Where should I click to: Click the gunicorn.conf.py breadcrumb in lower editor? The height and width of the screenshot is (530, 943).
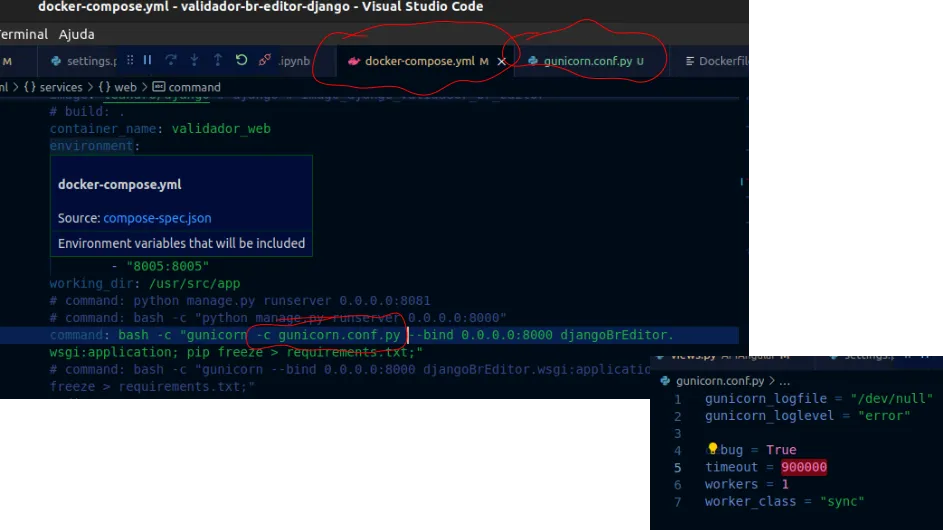pyautogui.click(x=720, y=381)
